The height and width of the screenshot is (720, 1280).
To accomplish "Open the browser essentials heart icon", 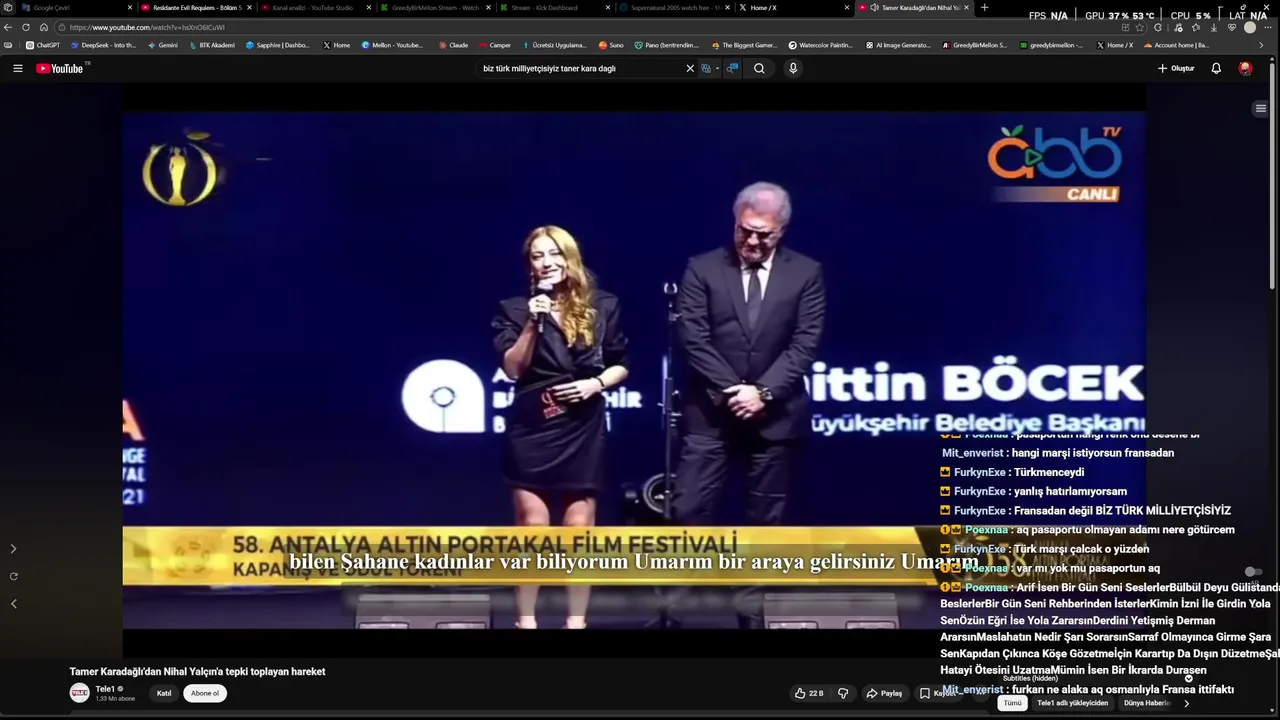I will [x=1232, y=27].
